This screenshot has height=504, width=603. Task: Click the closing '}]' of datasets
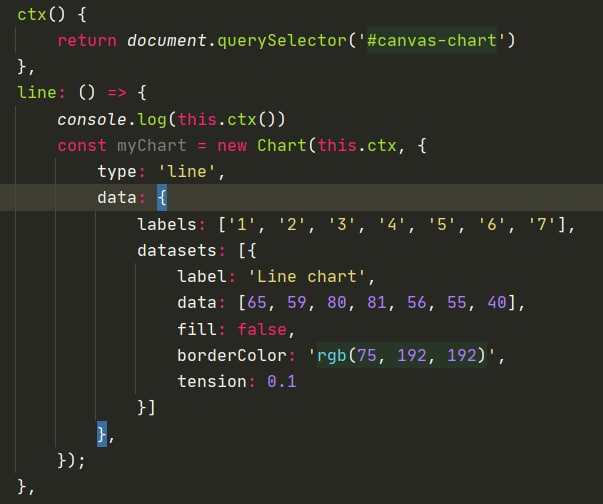147,408
